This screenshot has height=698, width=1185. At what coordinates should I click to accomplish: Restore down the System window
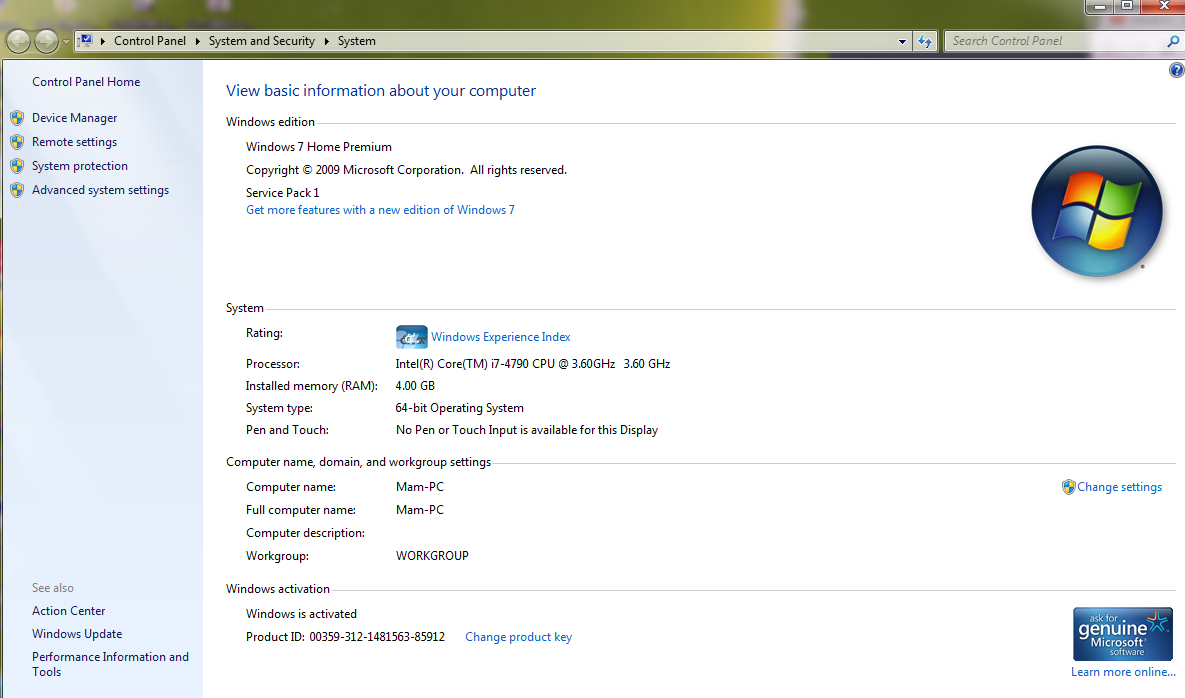pyautogui.click(x=1127, y=6)
